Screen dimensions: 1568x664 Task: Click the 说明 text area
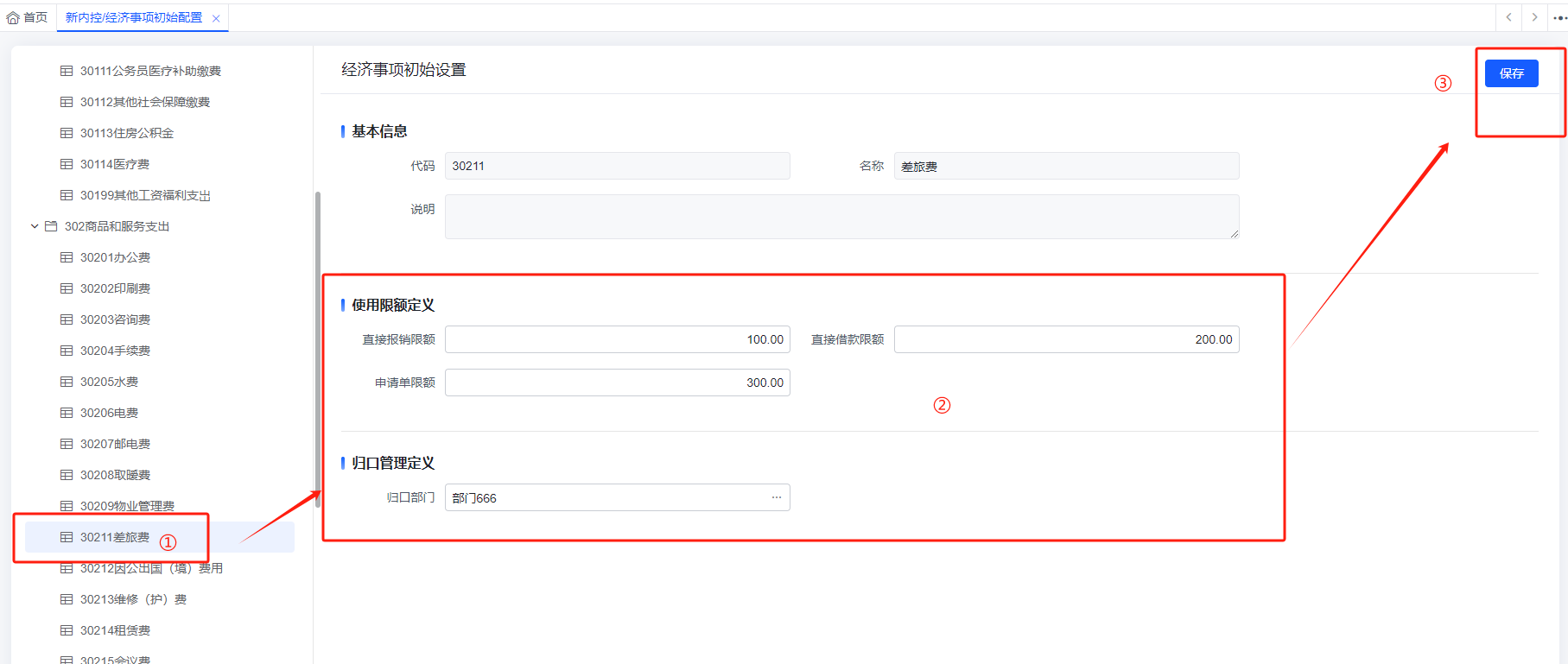[x=841, y=217]
